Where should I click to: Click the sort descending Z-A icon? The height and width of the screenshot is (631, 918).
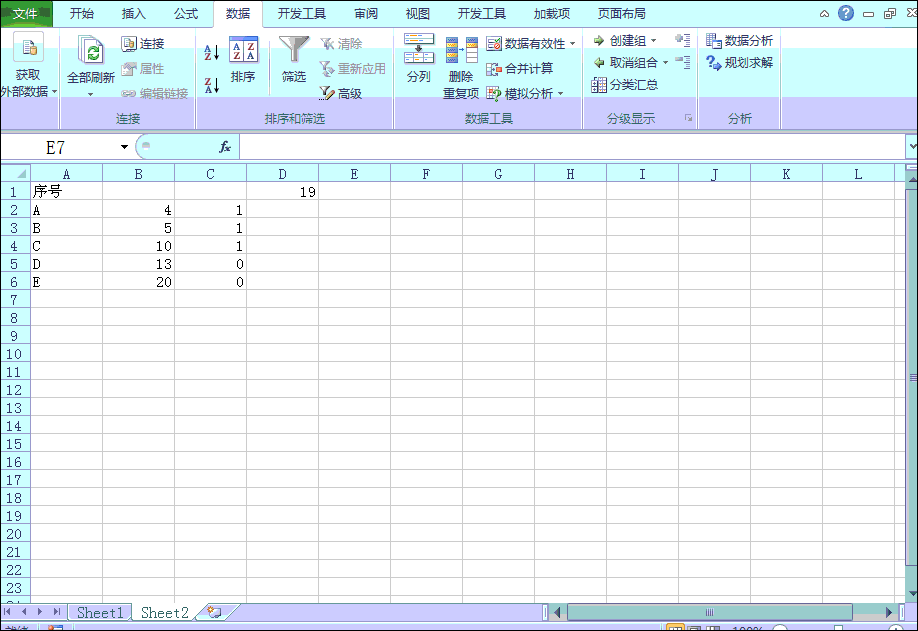[211, 85]
